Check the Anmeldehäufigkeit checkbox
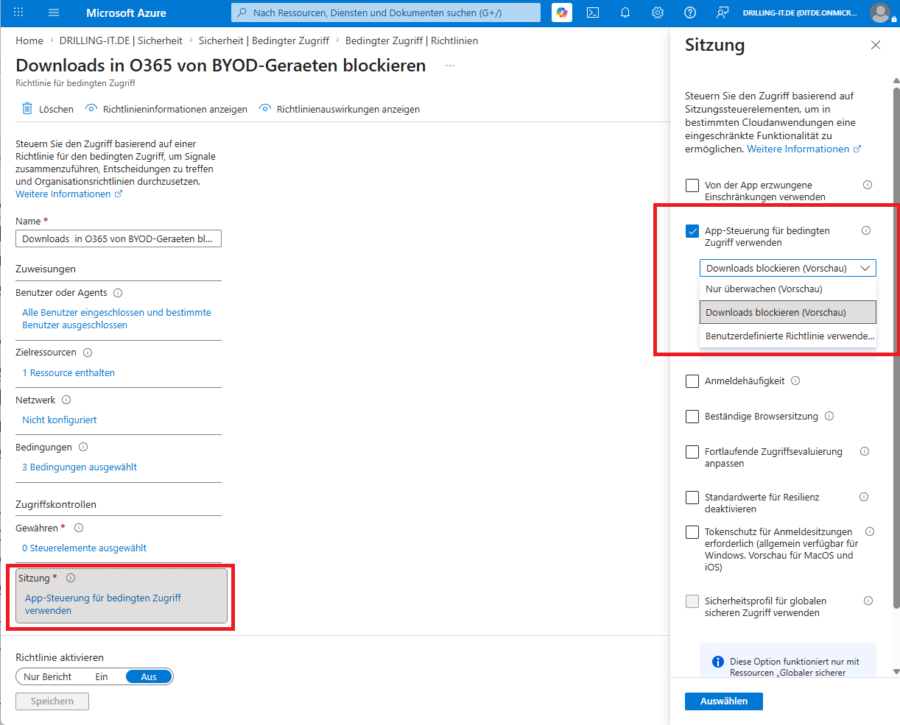 tap(692, 381)
